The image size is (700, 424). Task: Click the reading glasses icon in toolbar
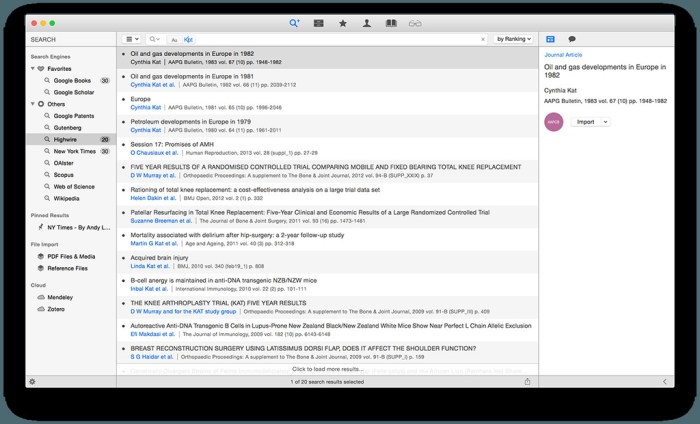tap(415, 22)
